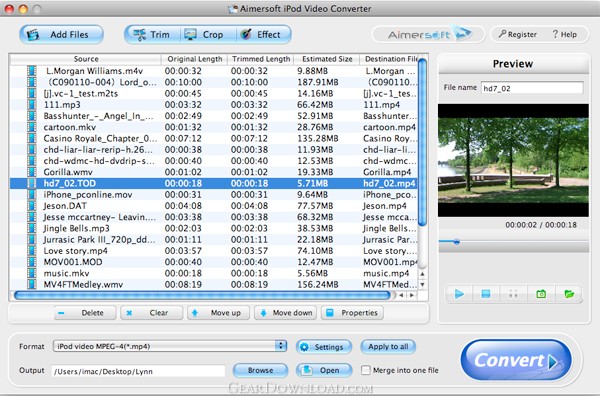
Task: Click the Register key button
Action: 517,34
